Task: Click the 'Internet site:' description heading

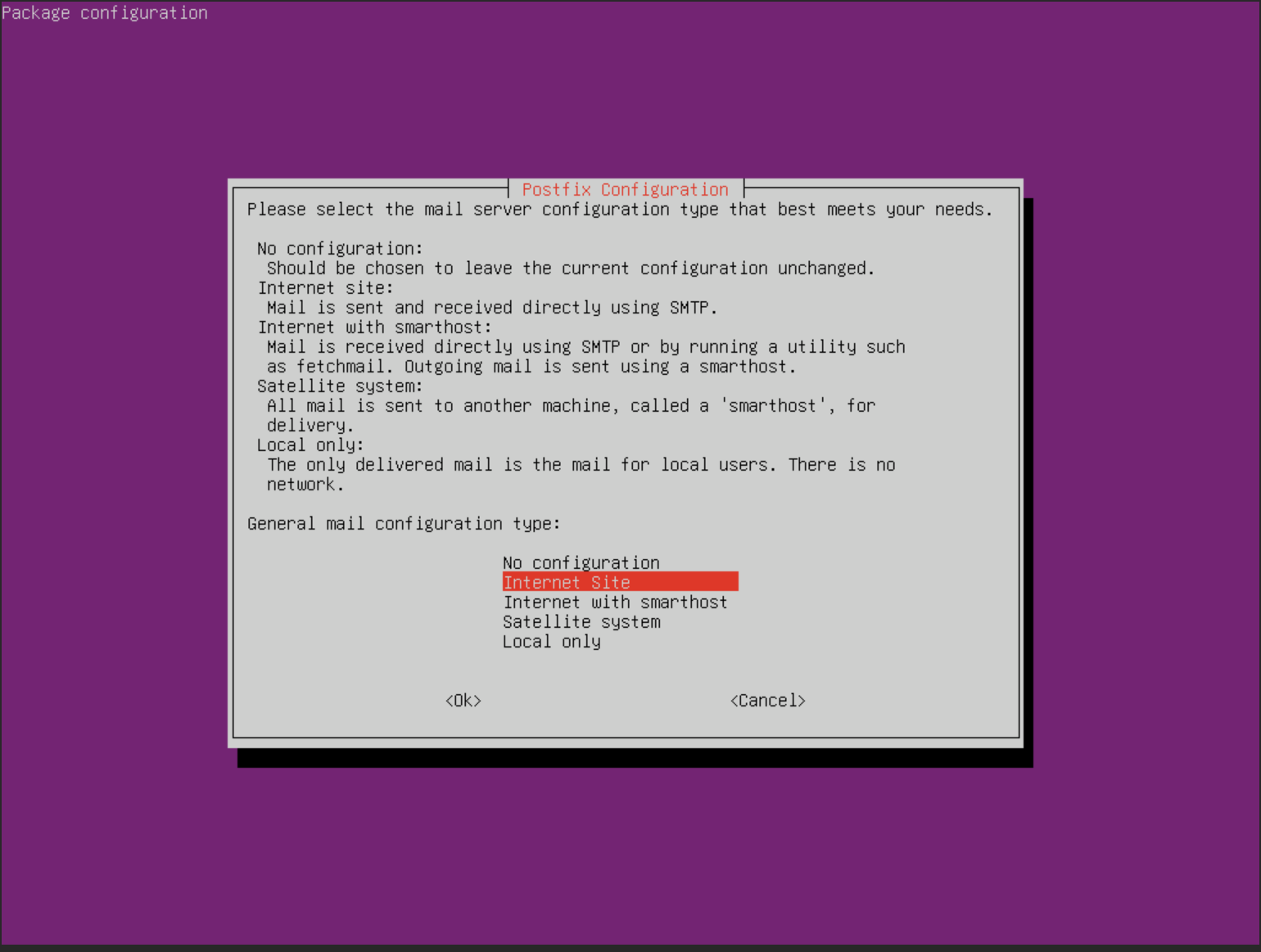Action: [325, 287]
